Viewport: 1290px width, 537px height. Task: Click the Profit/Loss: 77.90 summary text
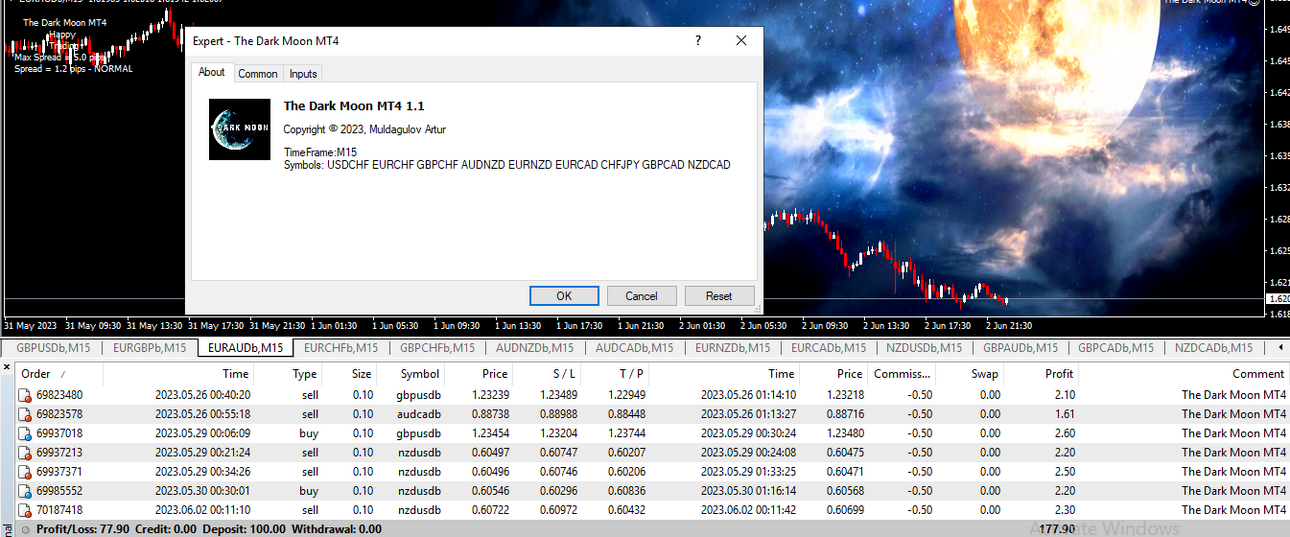tap(82, 529)
